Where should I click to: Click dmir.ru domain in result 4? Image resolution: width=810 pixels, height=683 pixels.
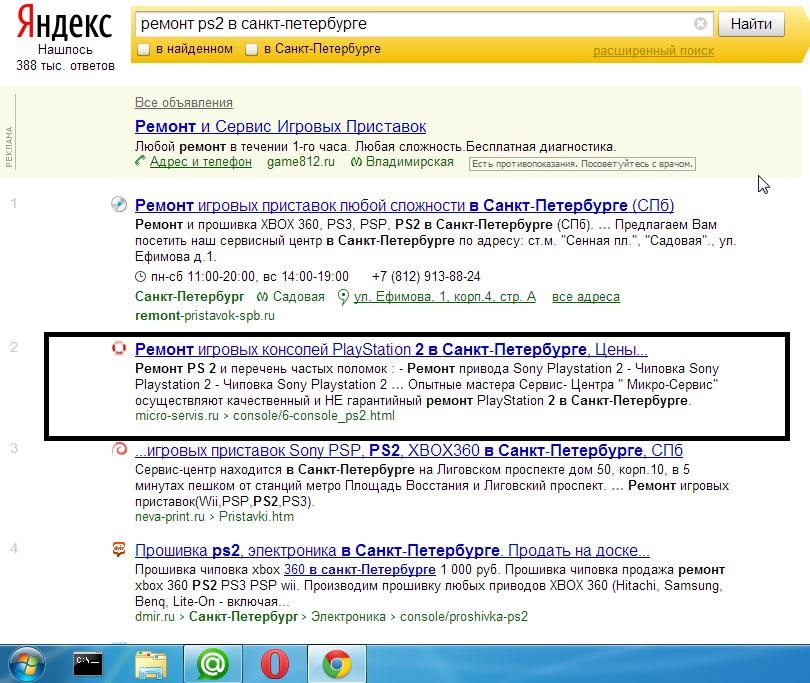coord(155,616)
